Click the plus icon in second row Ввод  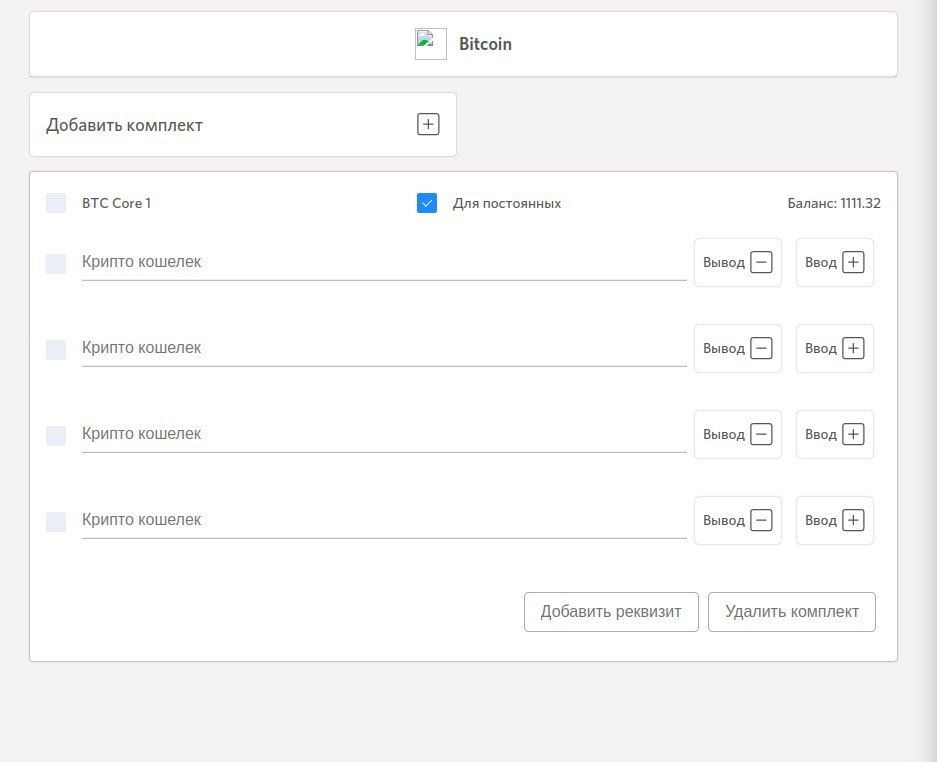tap(853, 348)
